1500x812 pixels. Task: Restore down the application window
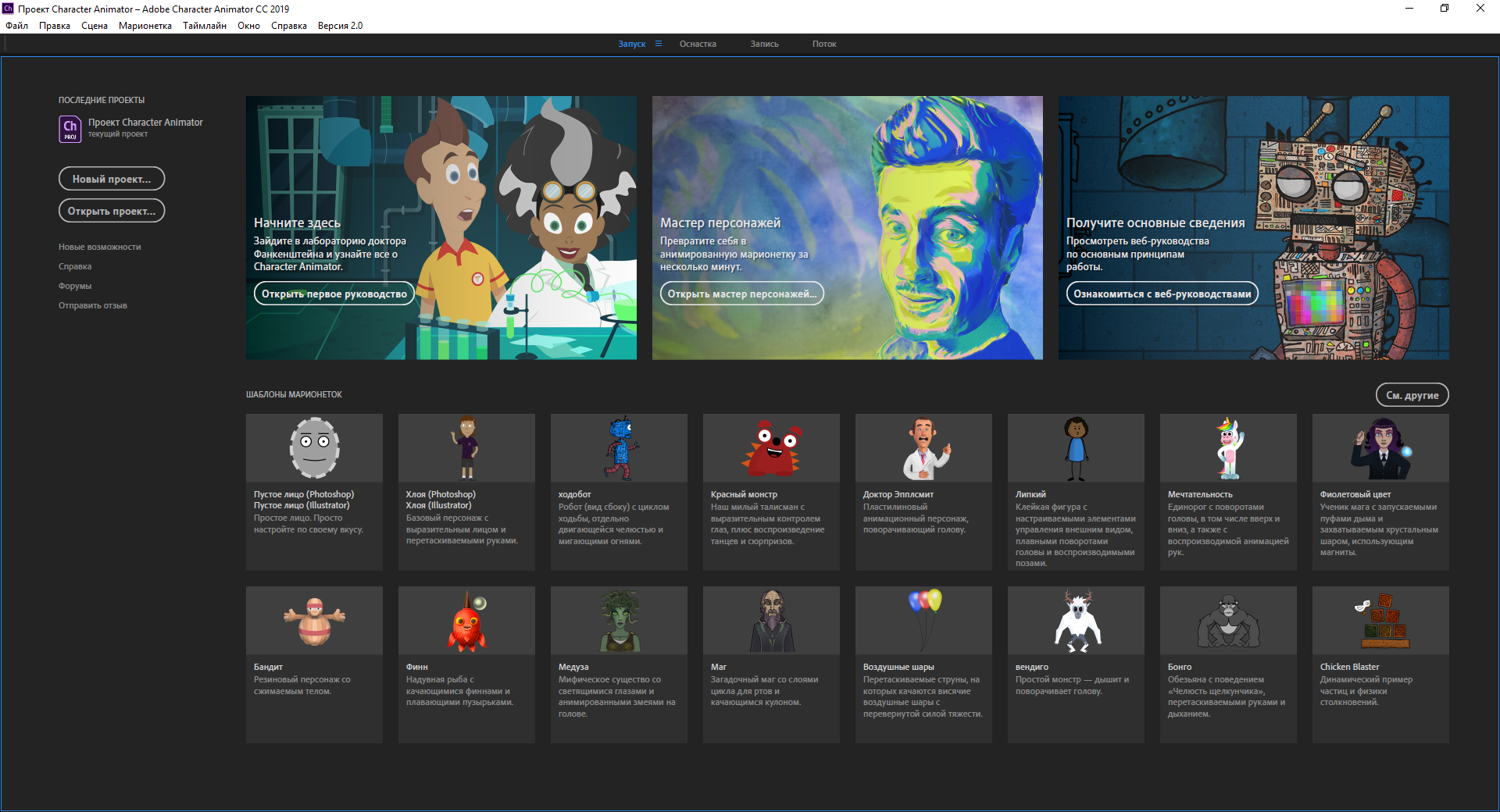coord(1445,9)
